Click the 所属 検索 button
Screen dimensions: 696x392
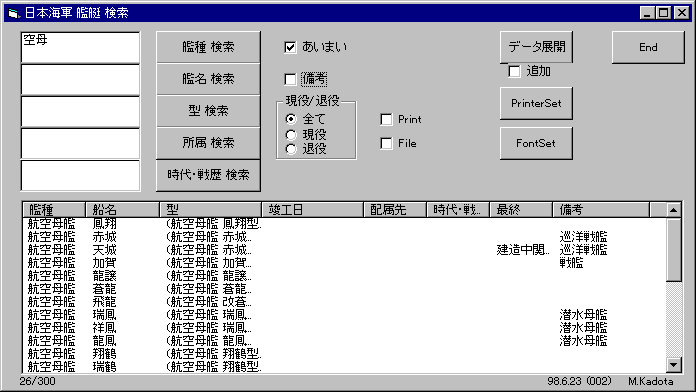pyautogui.click(x=208, y=143)
